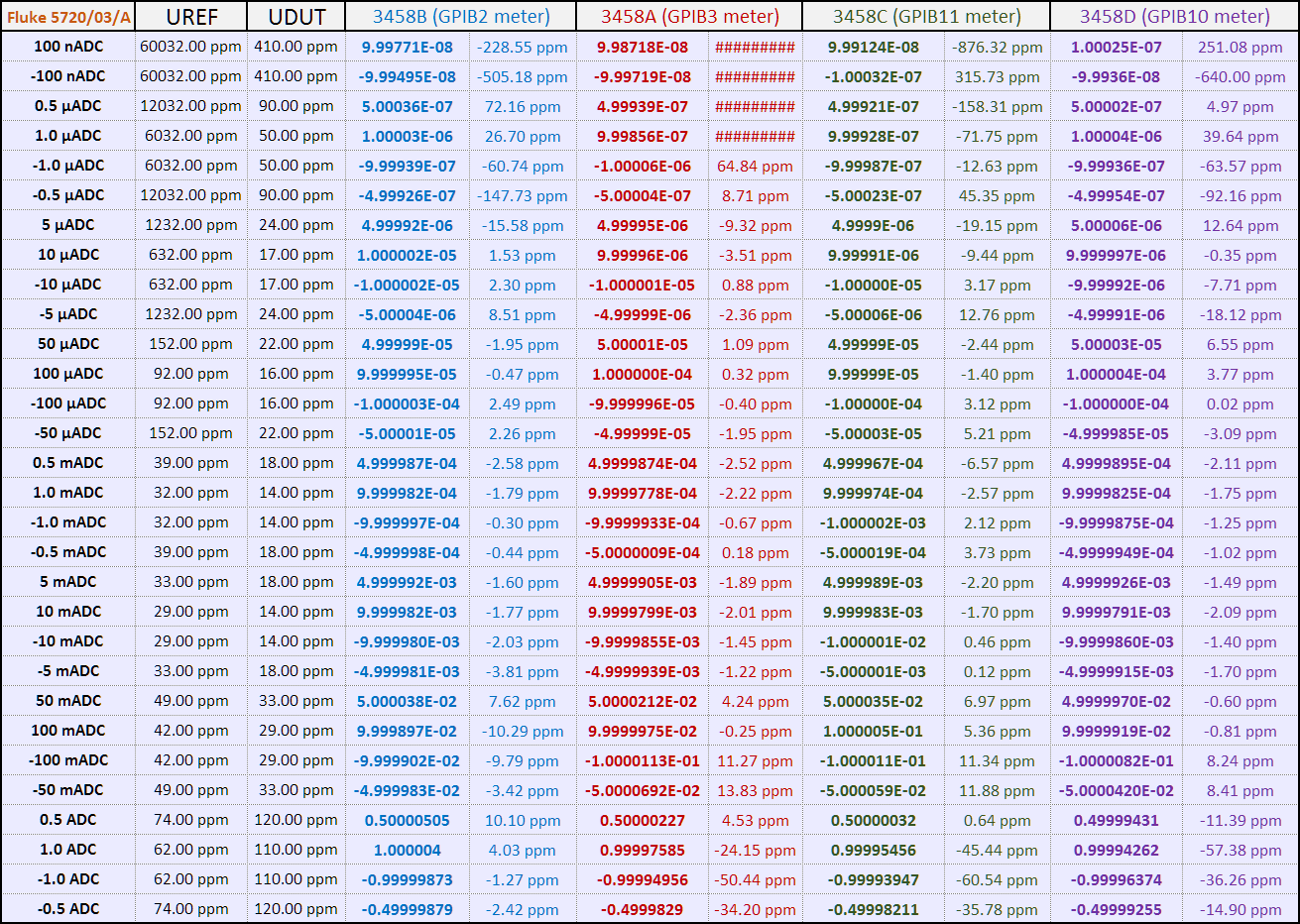
Task: Select the 5 µADC row label
Action: pyautogui.click(x=68, y=225)
